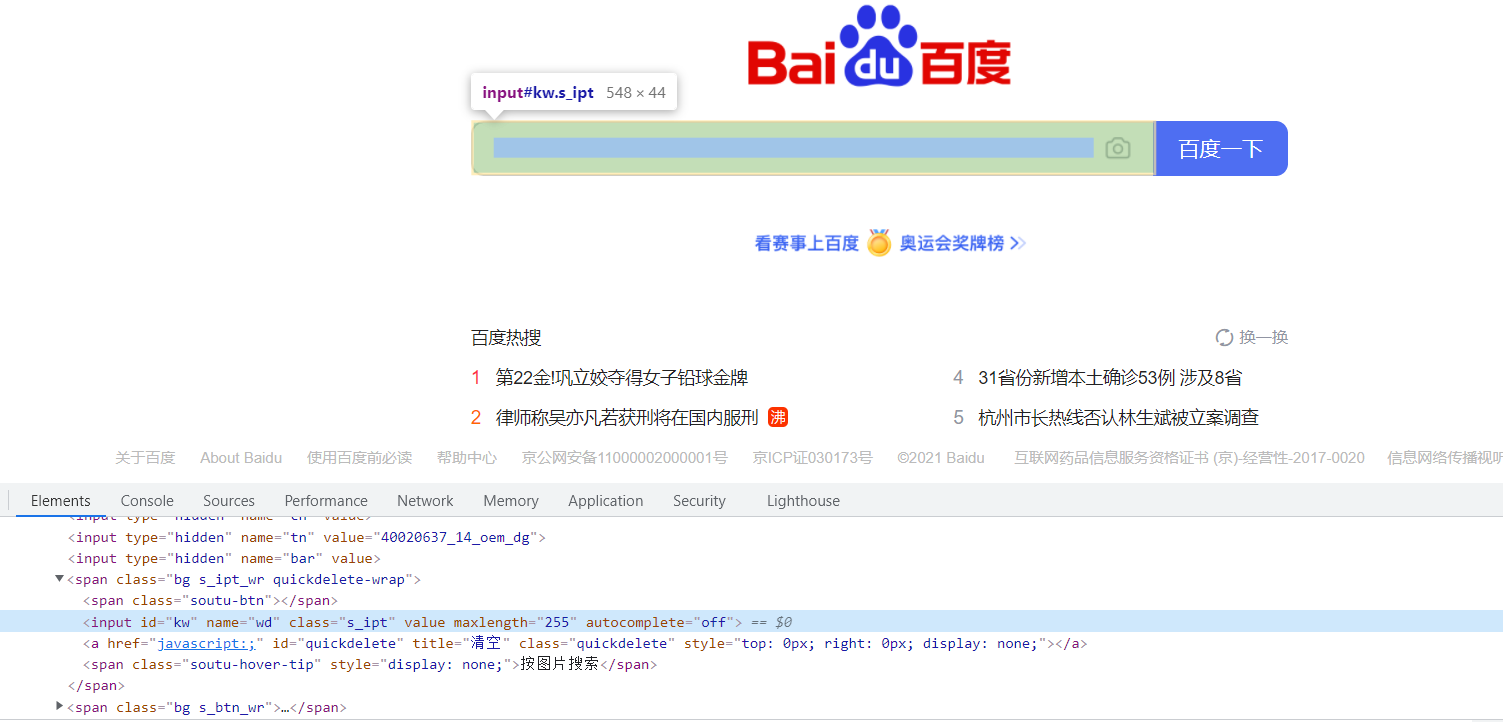
Task: Open the Network tab
Action: 425,501
